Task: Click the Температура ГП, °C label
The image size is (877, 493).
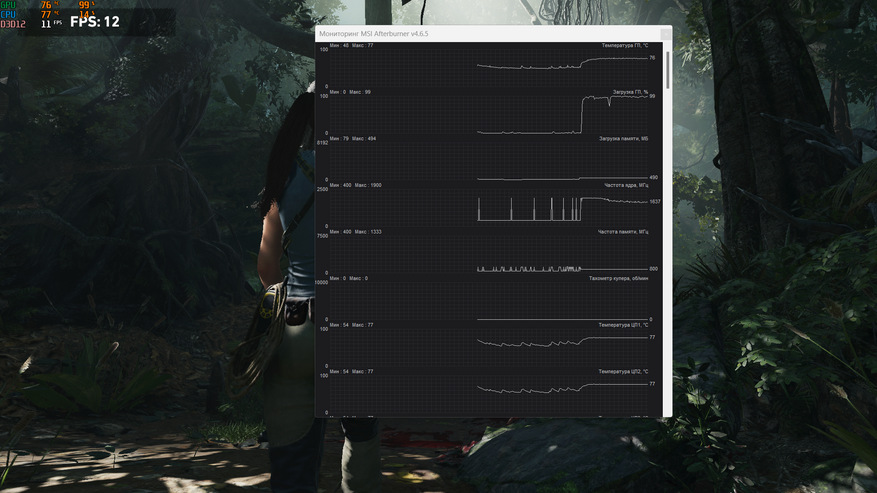Action: coord(625,46)
